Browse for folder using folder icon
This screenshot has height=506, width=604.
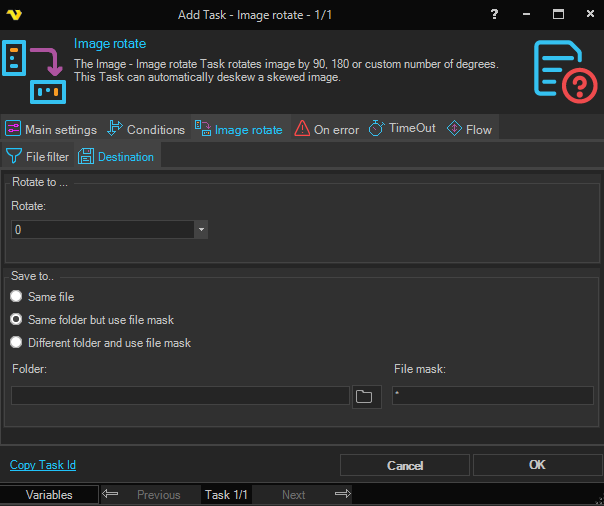tap(366, 396)
